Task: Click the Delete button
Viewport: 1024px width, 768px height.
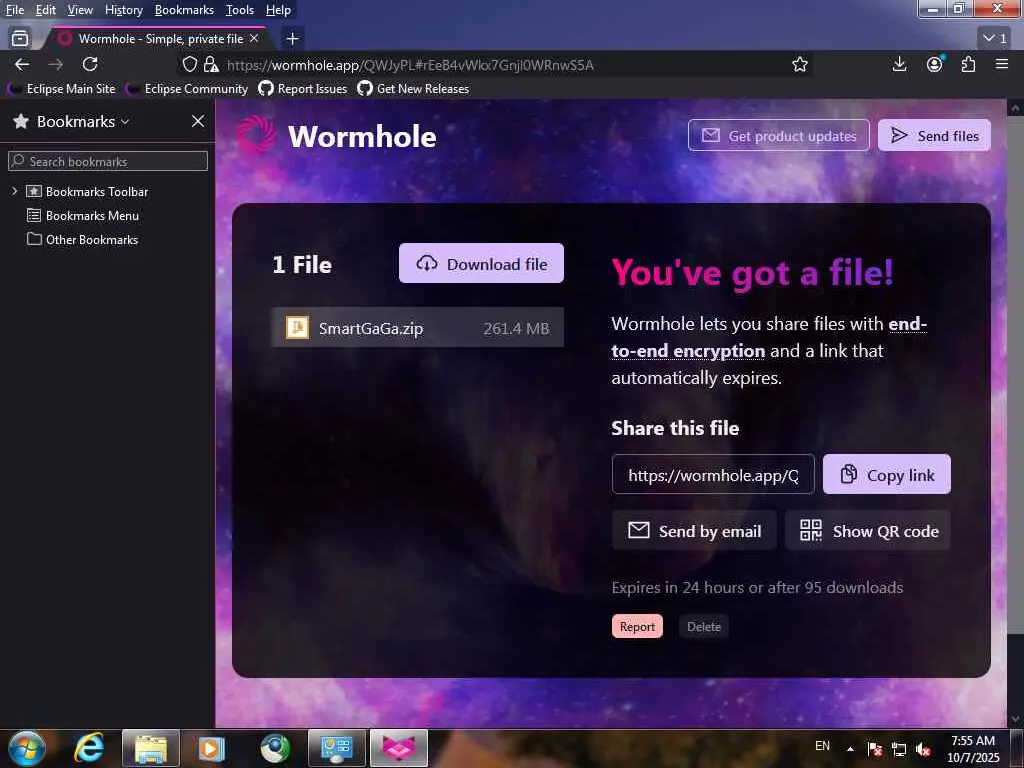Action: coord(703,626)
